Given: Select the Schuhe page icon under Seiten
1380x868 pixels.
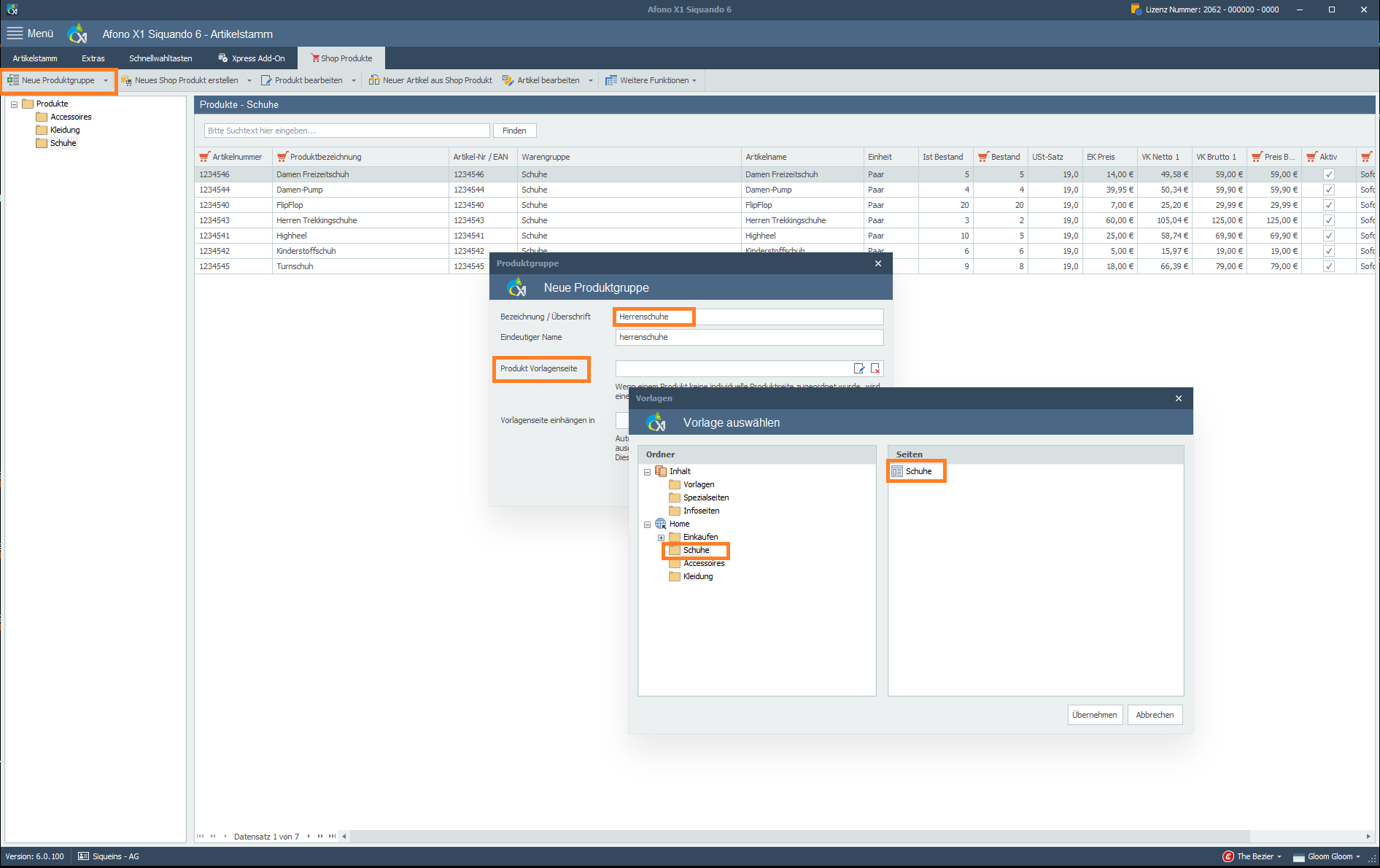Looking at the screenshot, I should pyautogui.click(x=897, y=471).
